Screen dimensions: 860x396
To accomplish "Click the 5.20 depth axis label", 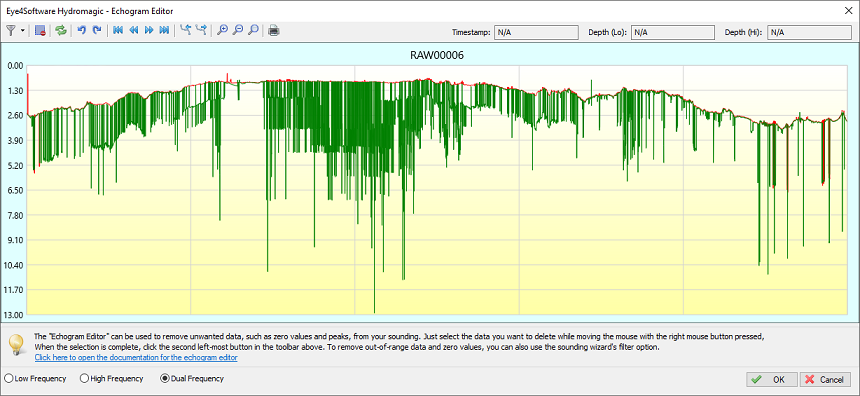I will pos(15,165).
